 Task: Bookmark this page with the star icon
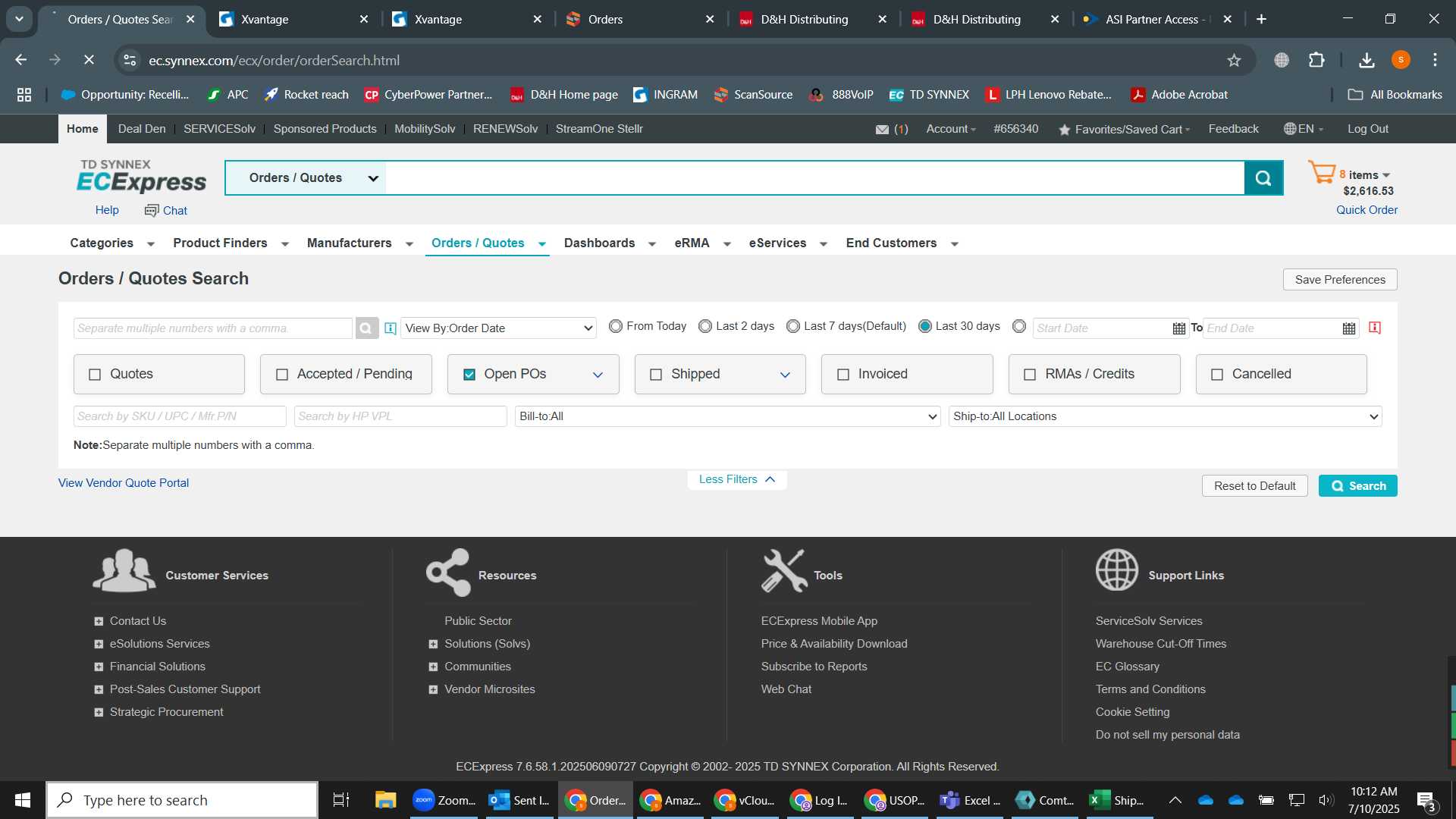point(1234,61)
